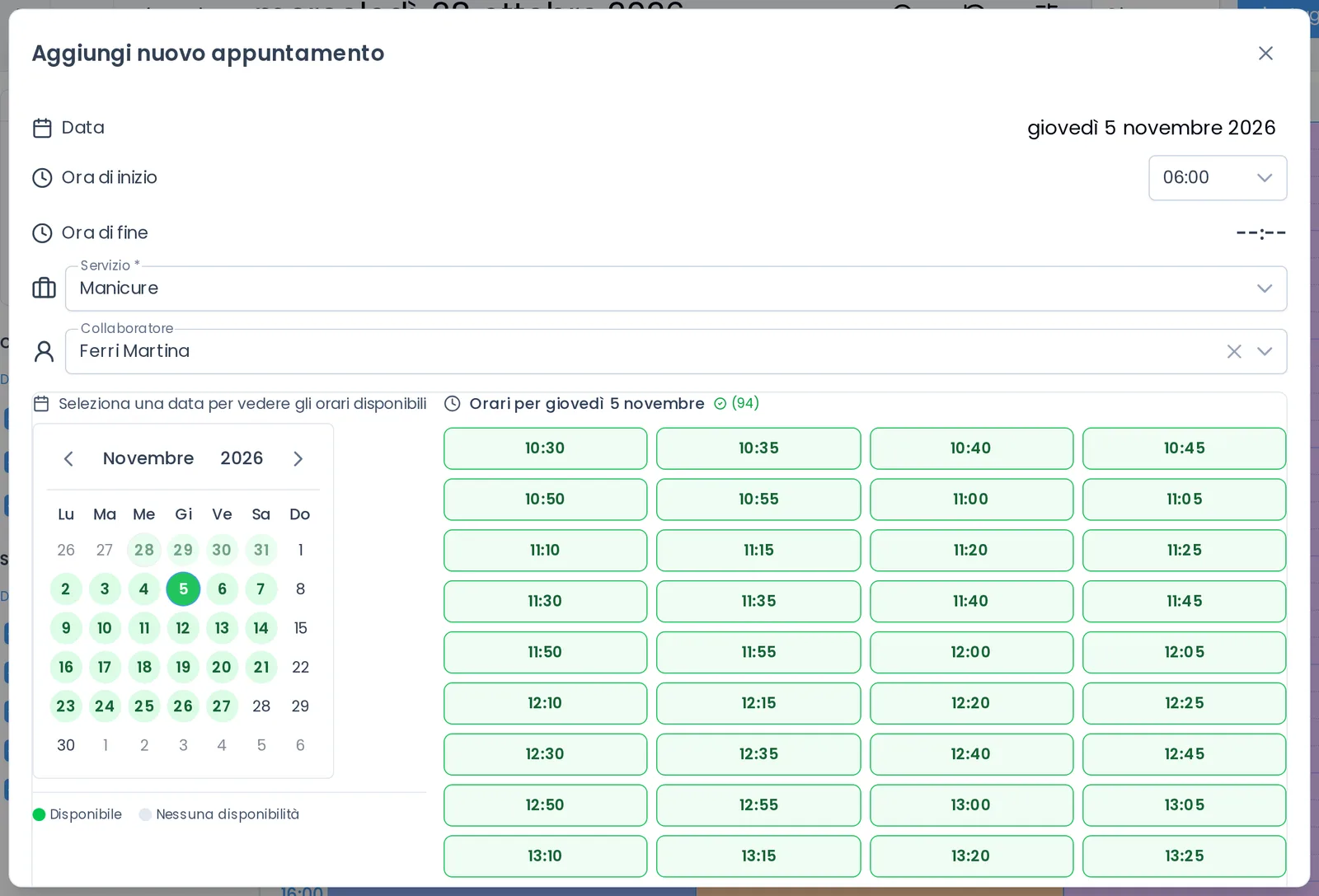This screenshot has height=896, width=1319.
Task: Click the Disponibile legend label
Action: pos(86,814)
